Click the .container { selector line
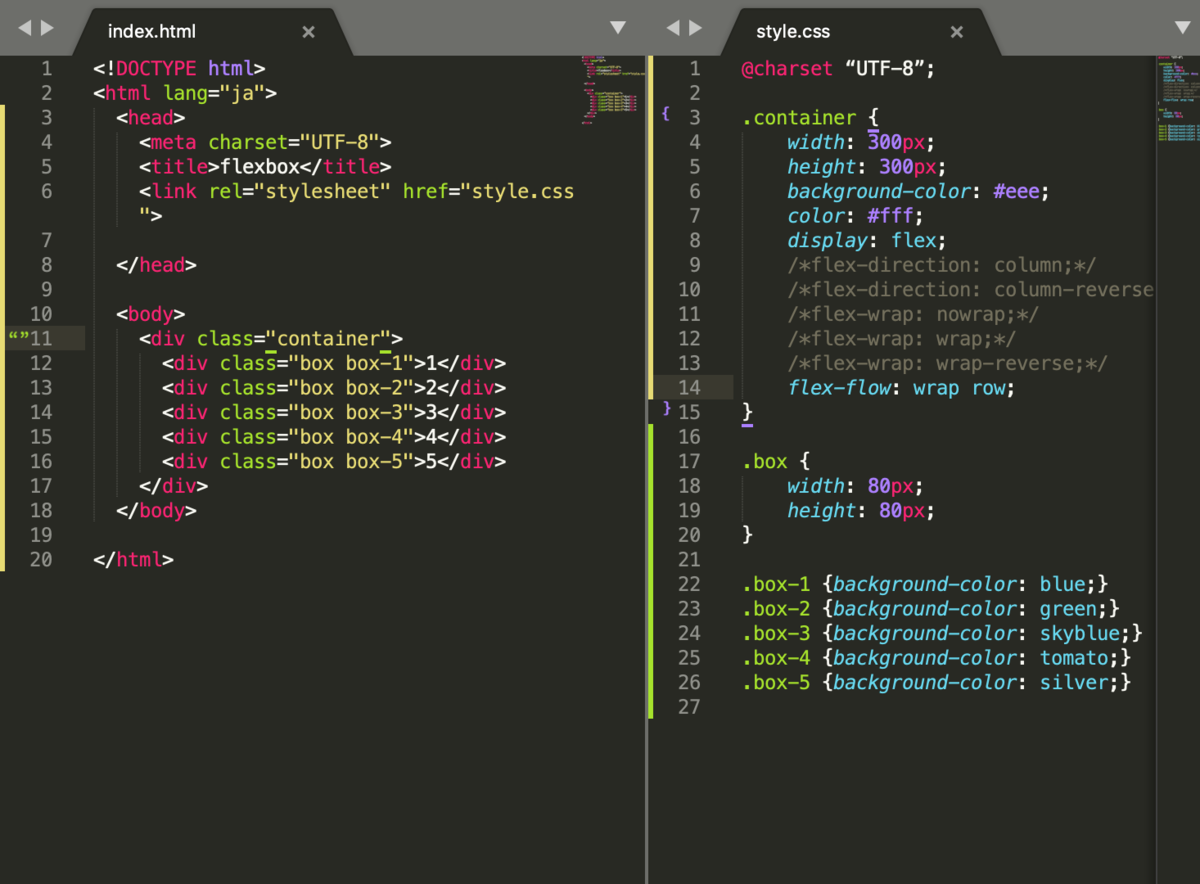The height and width of the screenshot is (884, 1200). (x=810, y=118)
